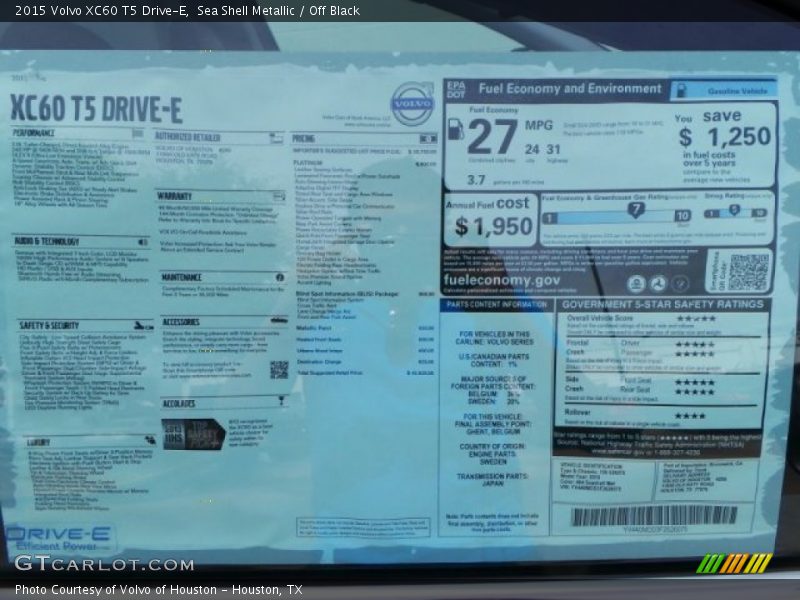Screen dimensions: 800x600
Task: Click the city MPG value 24
Action: click(532, 149)
